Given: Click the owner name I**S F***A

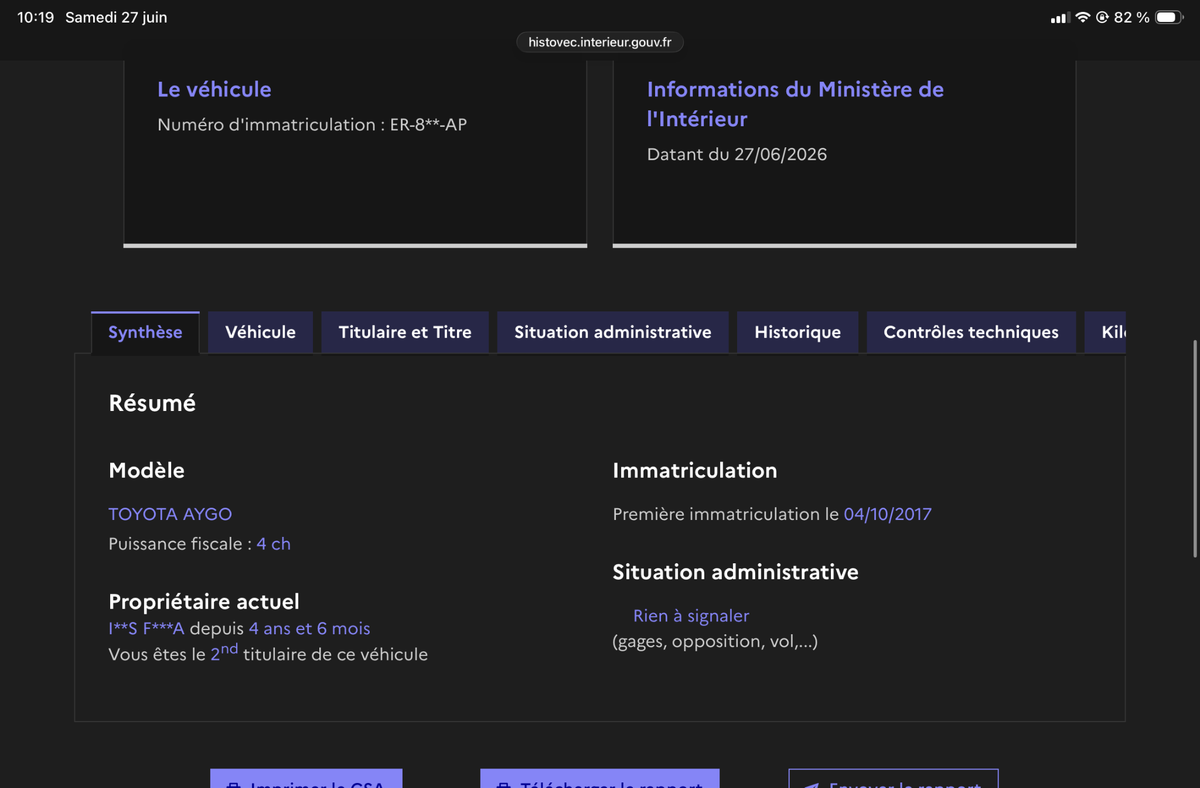Looking at the screenshot, I should [146, 629].
